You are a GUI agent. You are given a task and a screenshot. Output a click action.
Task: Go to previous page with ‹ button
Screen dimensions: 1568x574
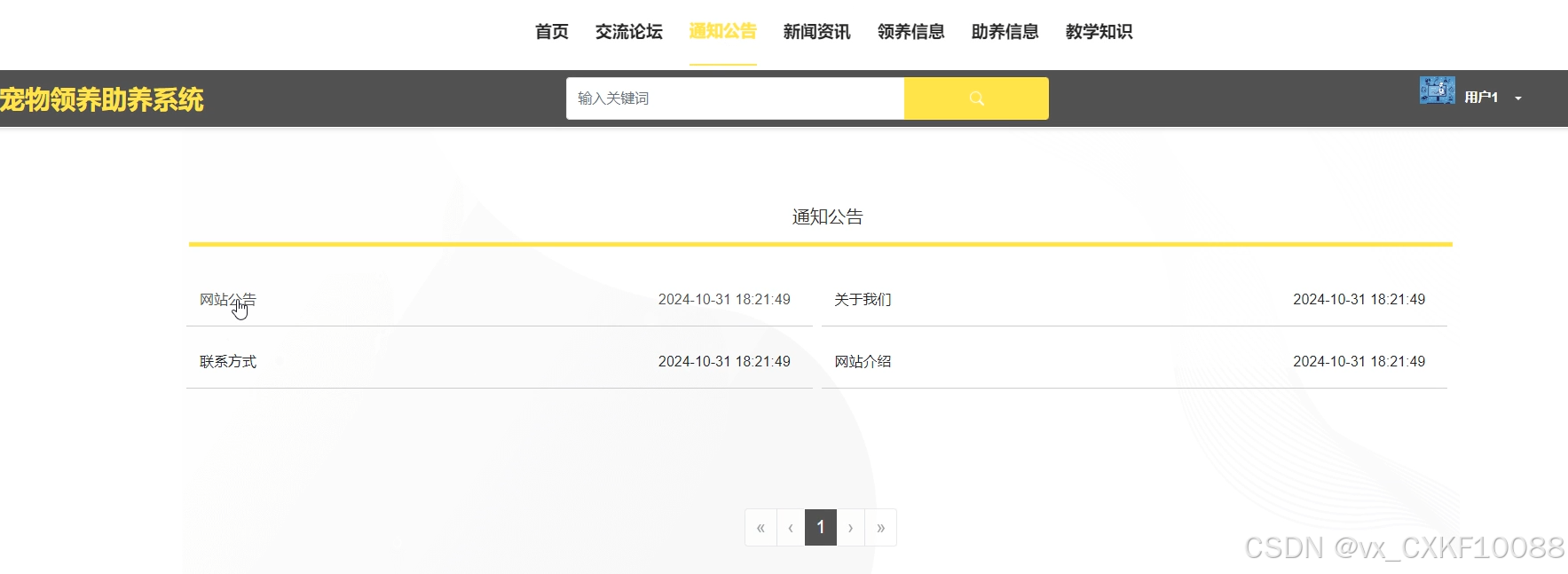[x=791, y=528]
